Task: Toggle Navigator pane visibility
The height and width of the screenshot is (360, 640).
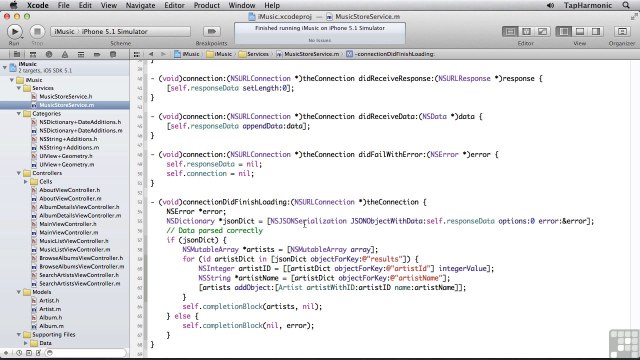Action: pyautogui.click(x=564, y=31)
